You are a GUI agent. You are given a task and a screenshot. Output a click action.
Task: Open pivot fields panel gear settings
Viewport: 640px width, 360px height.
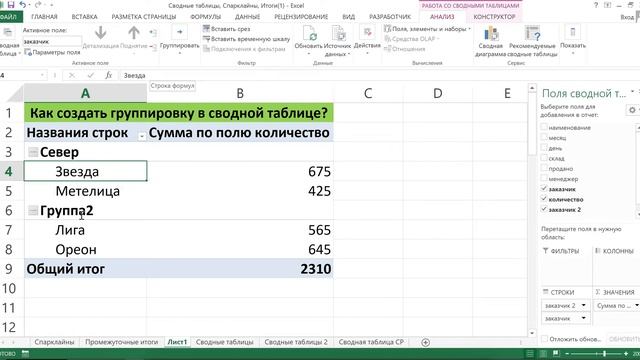[632, 110]
